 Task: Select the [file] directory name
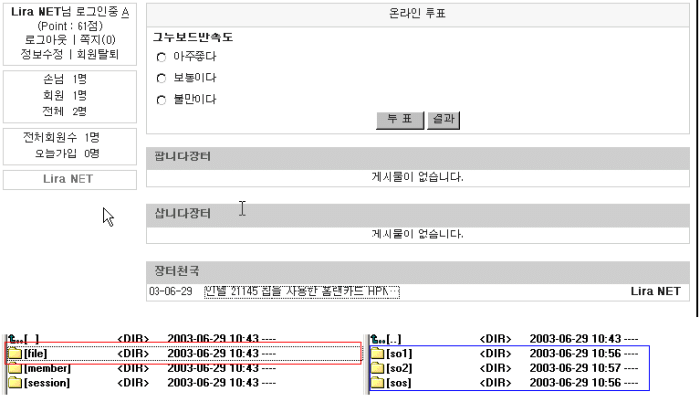click(x=36, y=354)
